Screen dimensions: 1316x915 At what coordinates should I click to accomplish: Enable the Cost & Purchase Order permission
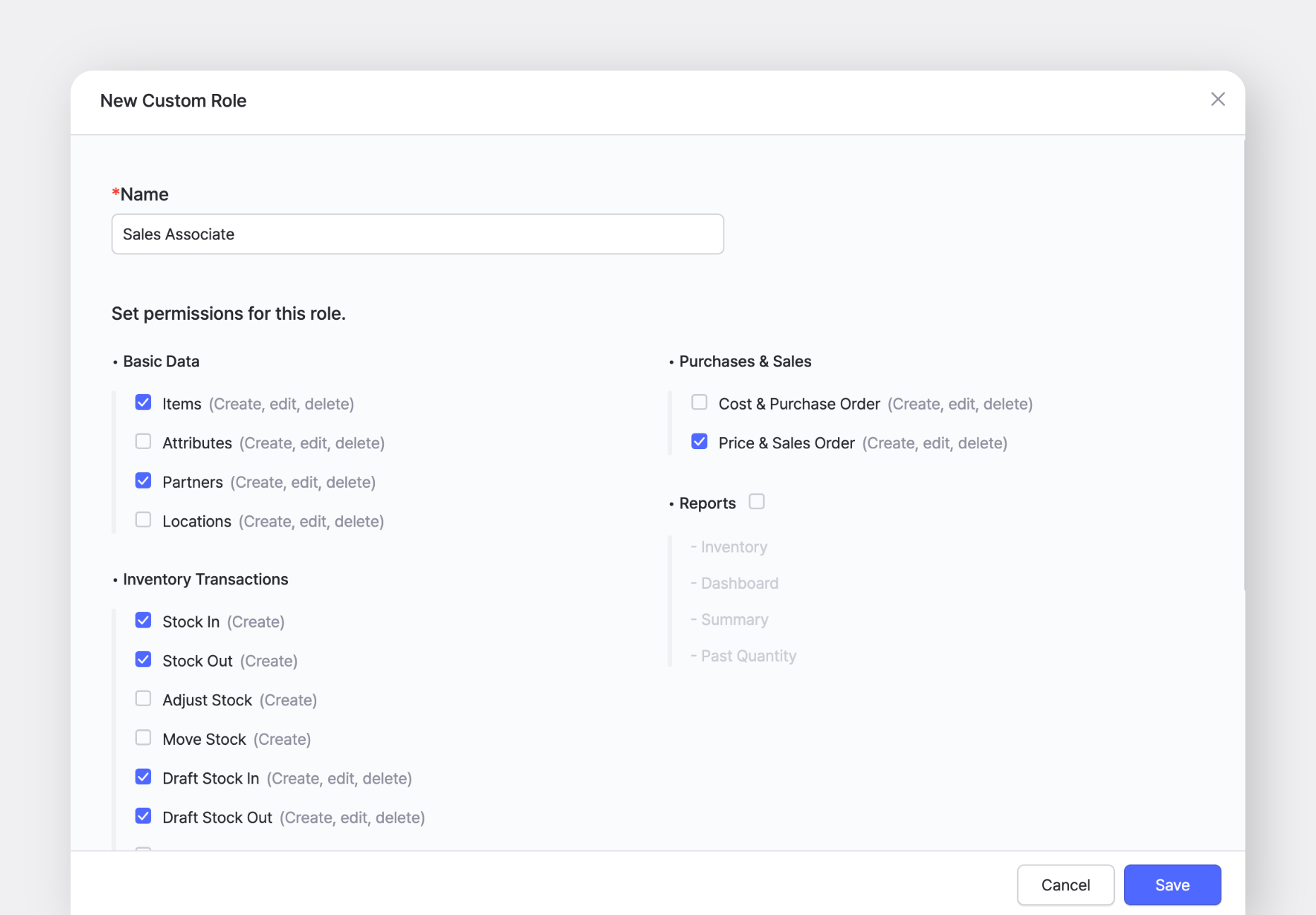pos(699,402)
